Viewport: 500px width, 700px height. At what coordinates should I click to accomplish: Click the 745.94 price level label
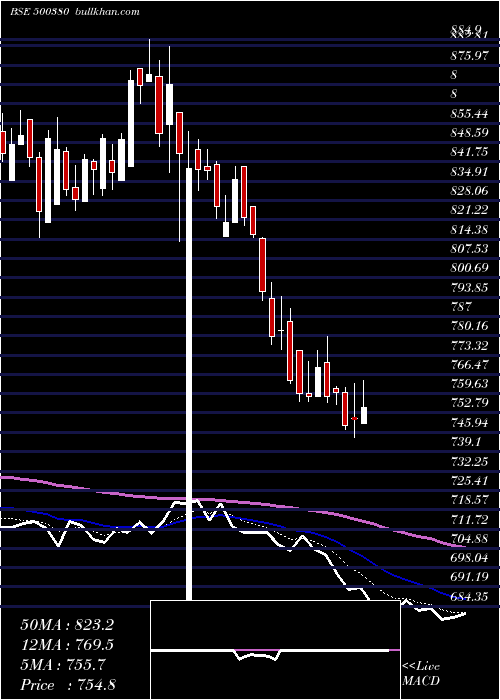(469, 422)
